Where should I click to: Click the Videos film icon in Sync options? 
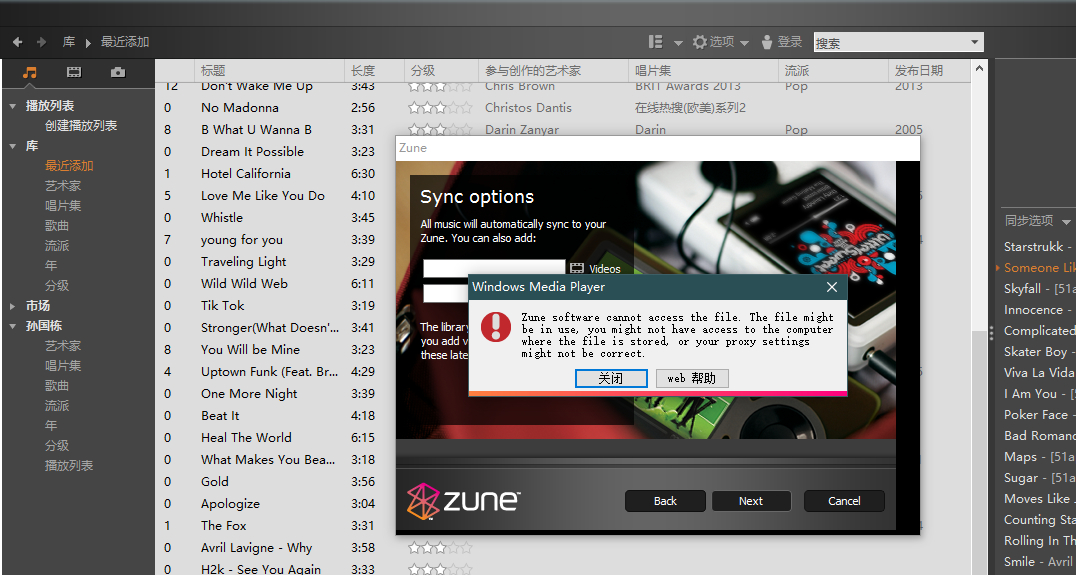point(577,268)
